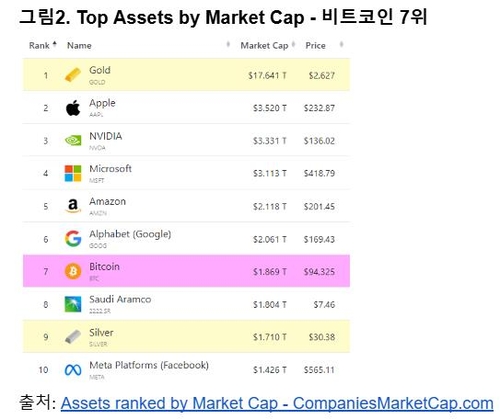
Task: Click the Meta infinity logo icon
Action: pyautogui.click(x=73, y=370)
